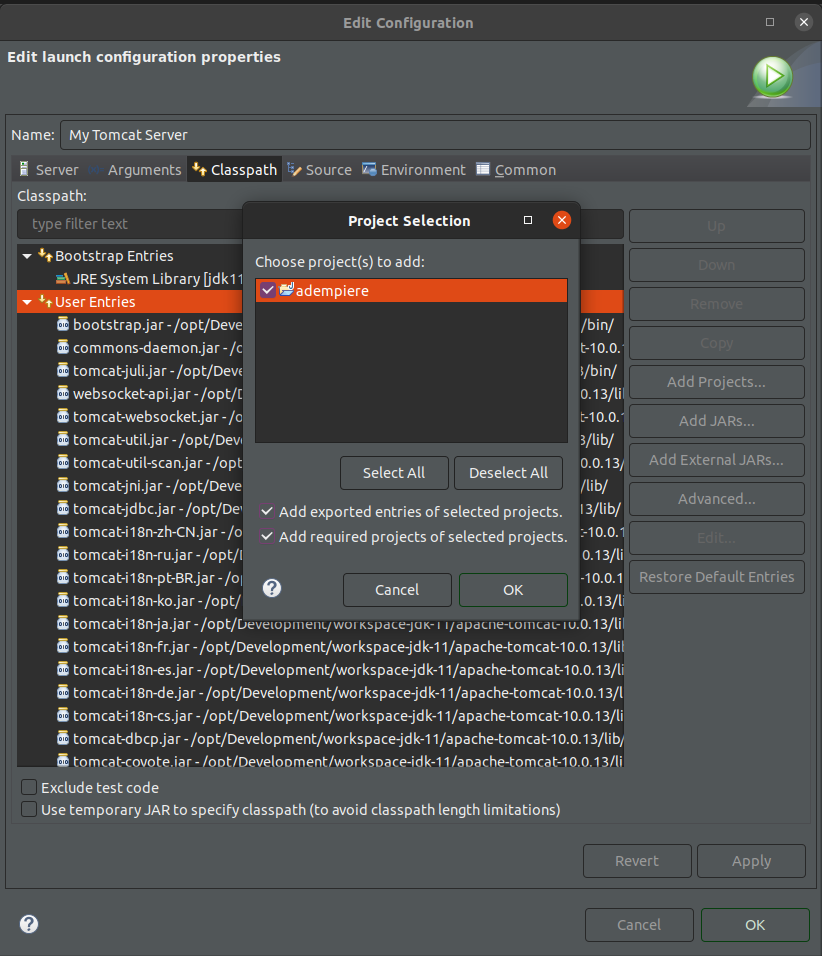The height and width of the screenshot is (956, 822).
Task: Close the Project Selection dialog with the orange X
Action: [x=562, y=220]
